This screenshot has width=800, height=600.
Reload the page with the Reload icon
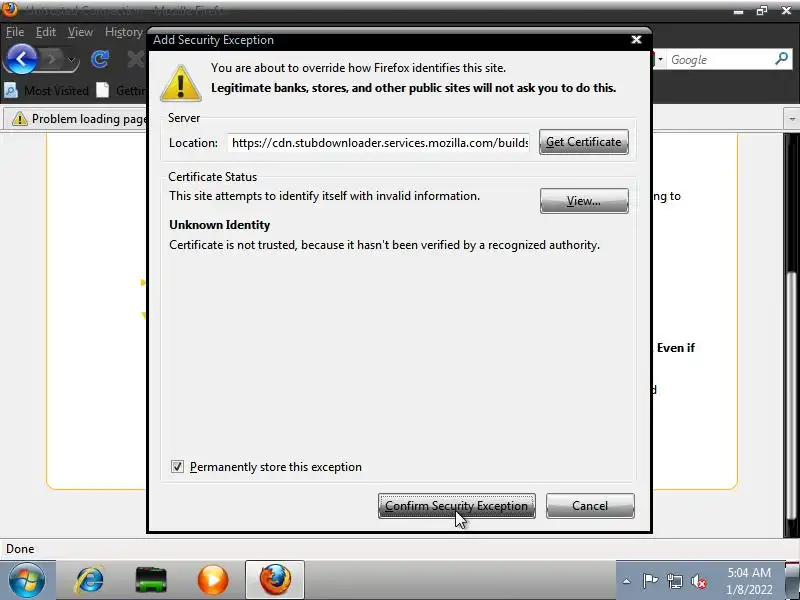click(x=99, y=60)
